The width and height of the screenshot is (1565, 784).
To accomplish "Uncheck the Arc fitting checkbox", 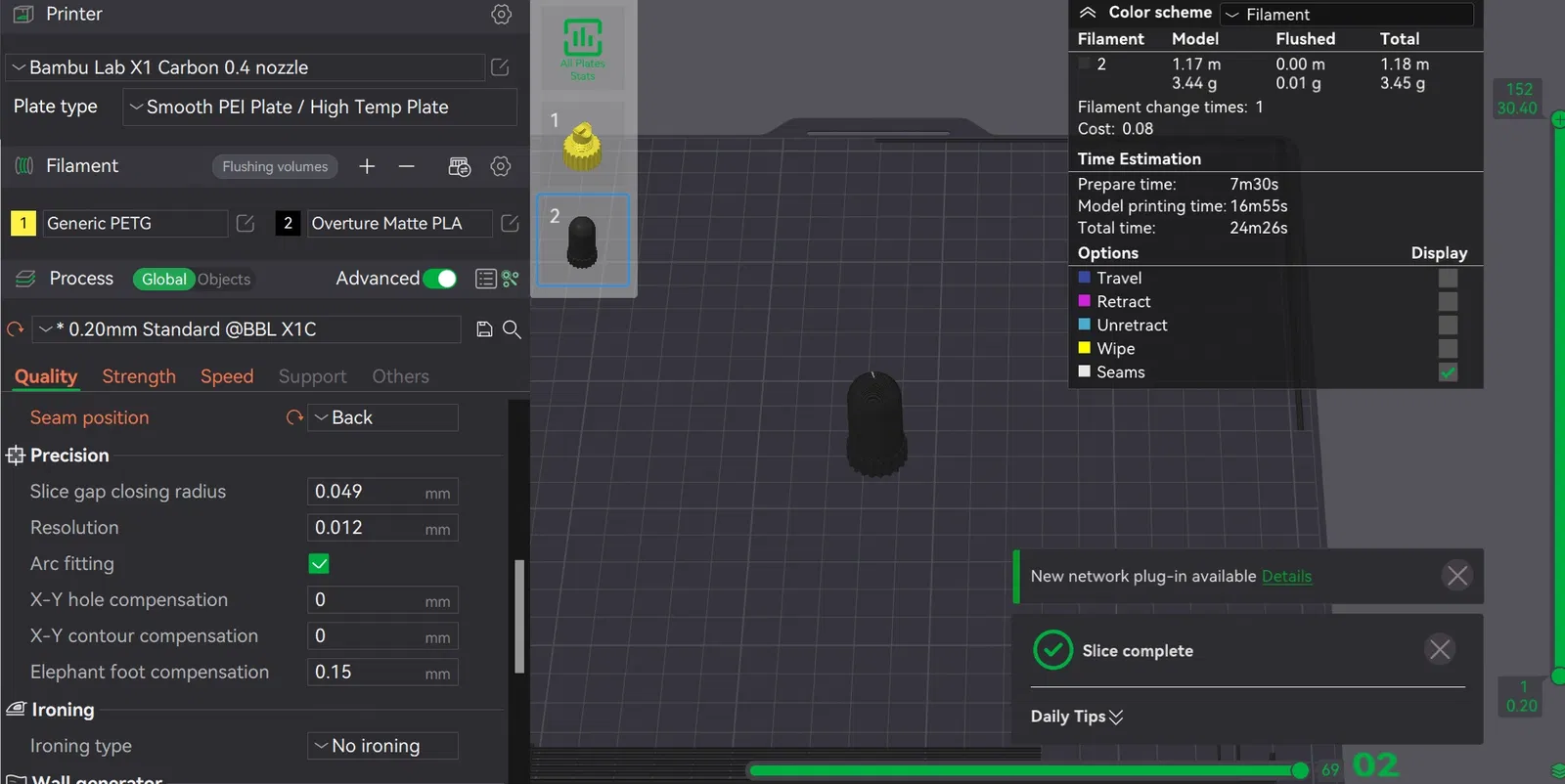I will 319,564.
